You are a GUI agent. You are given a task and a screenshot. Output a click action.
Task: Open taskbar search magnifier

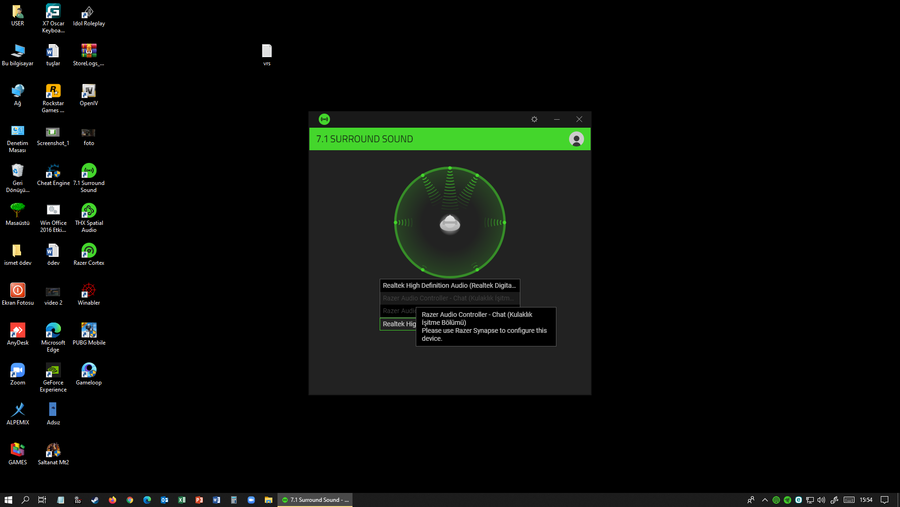pyautogui.click(x=25, y=500)
